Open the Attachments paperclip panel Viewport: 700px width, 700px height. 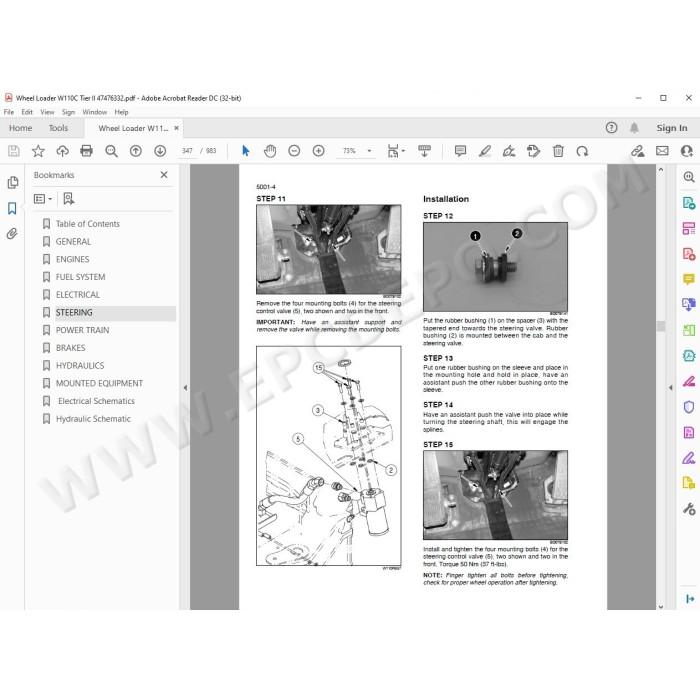pyautogui.click(x=12, y=233)
